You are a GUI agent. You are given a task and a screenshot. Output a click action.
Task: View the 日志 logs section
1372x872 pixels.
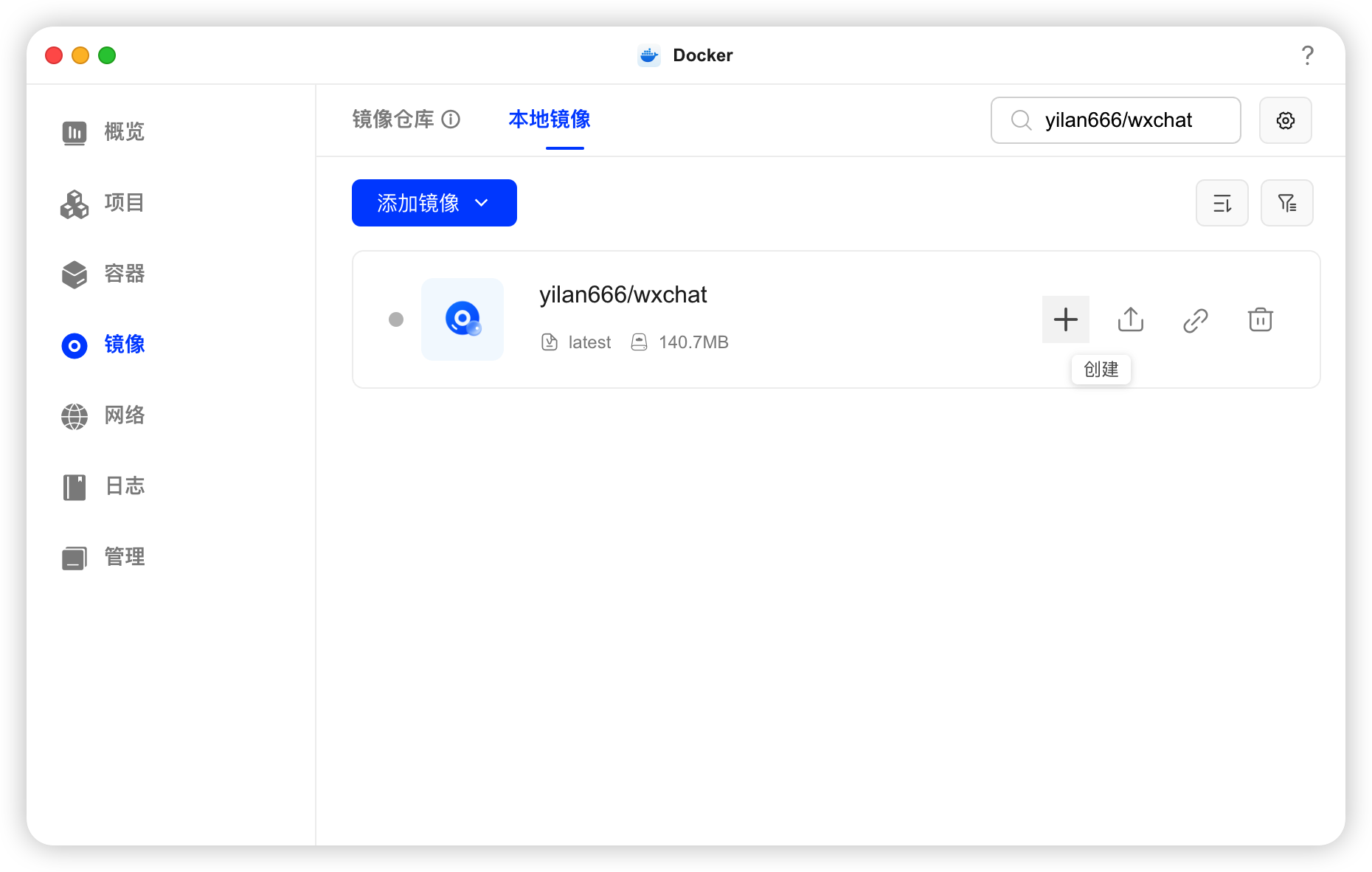[103, 486]
